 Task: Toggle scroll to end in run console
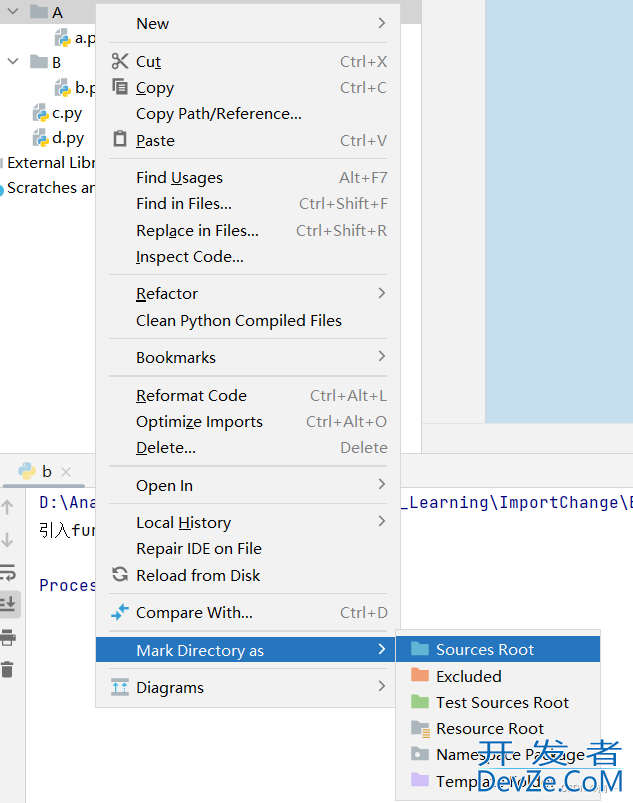coord(8,604)
